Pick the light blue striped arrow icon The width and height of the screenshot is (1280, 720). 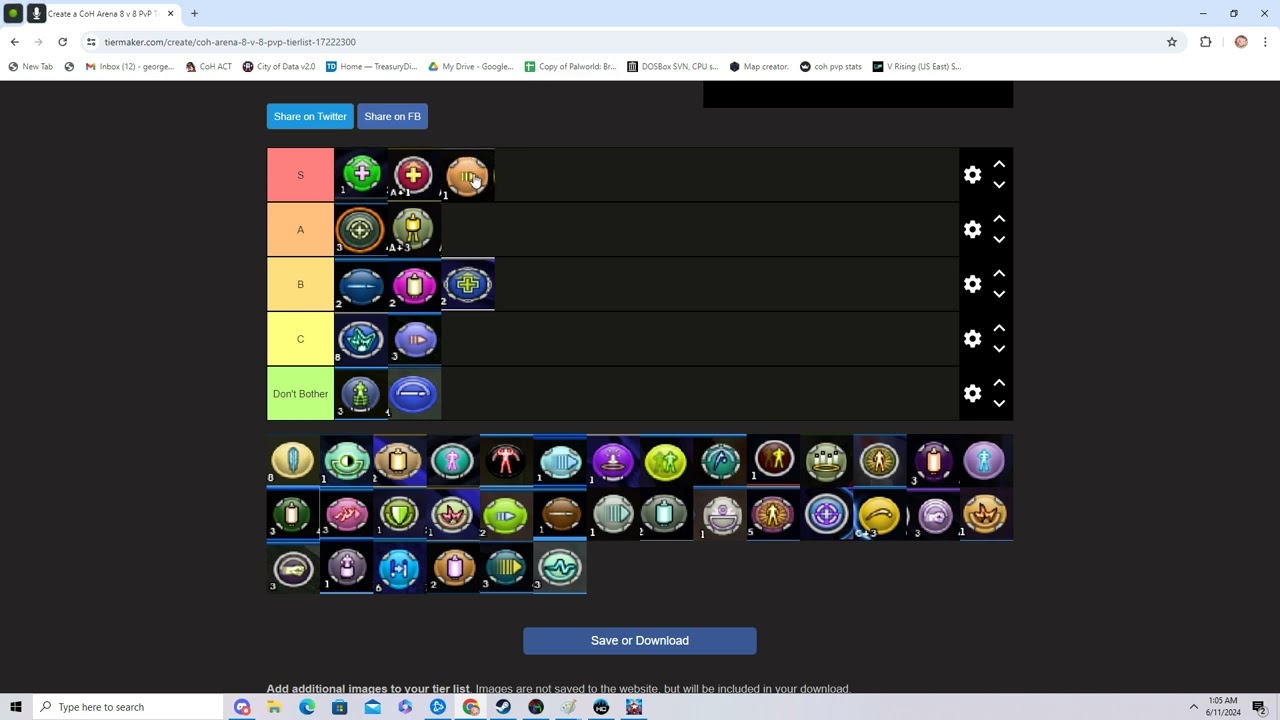coord(560,460)
